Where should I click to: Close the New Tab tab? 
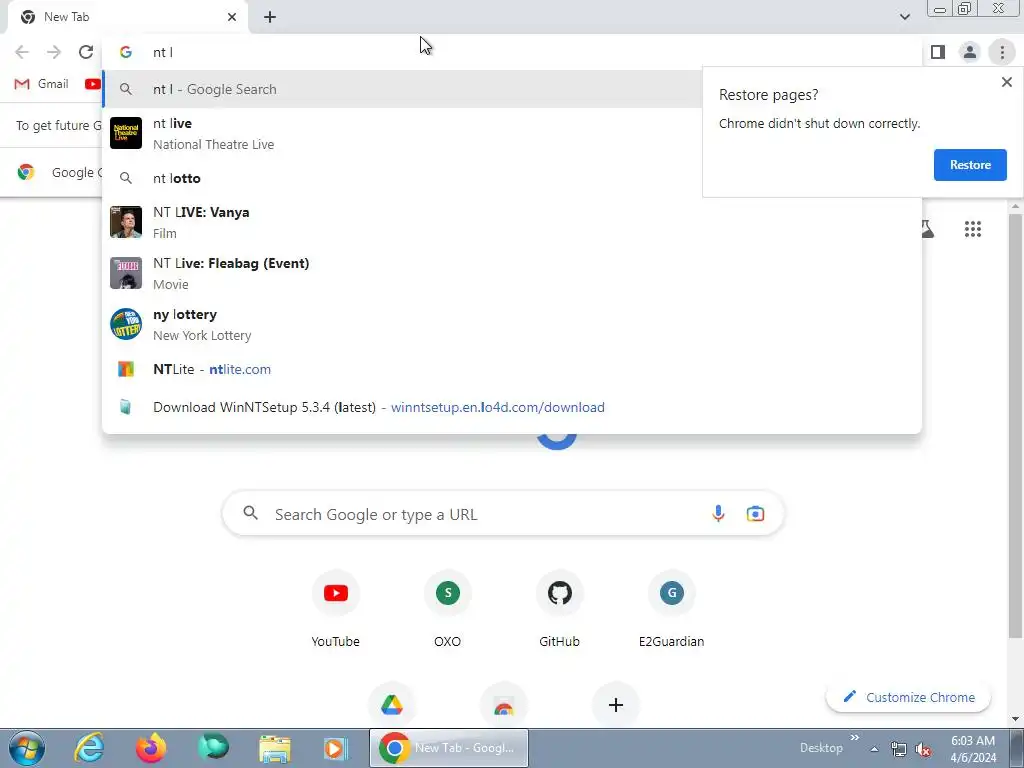pyautogui.click(x=232, y=18)
